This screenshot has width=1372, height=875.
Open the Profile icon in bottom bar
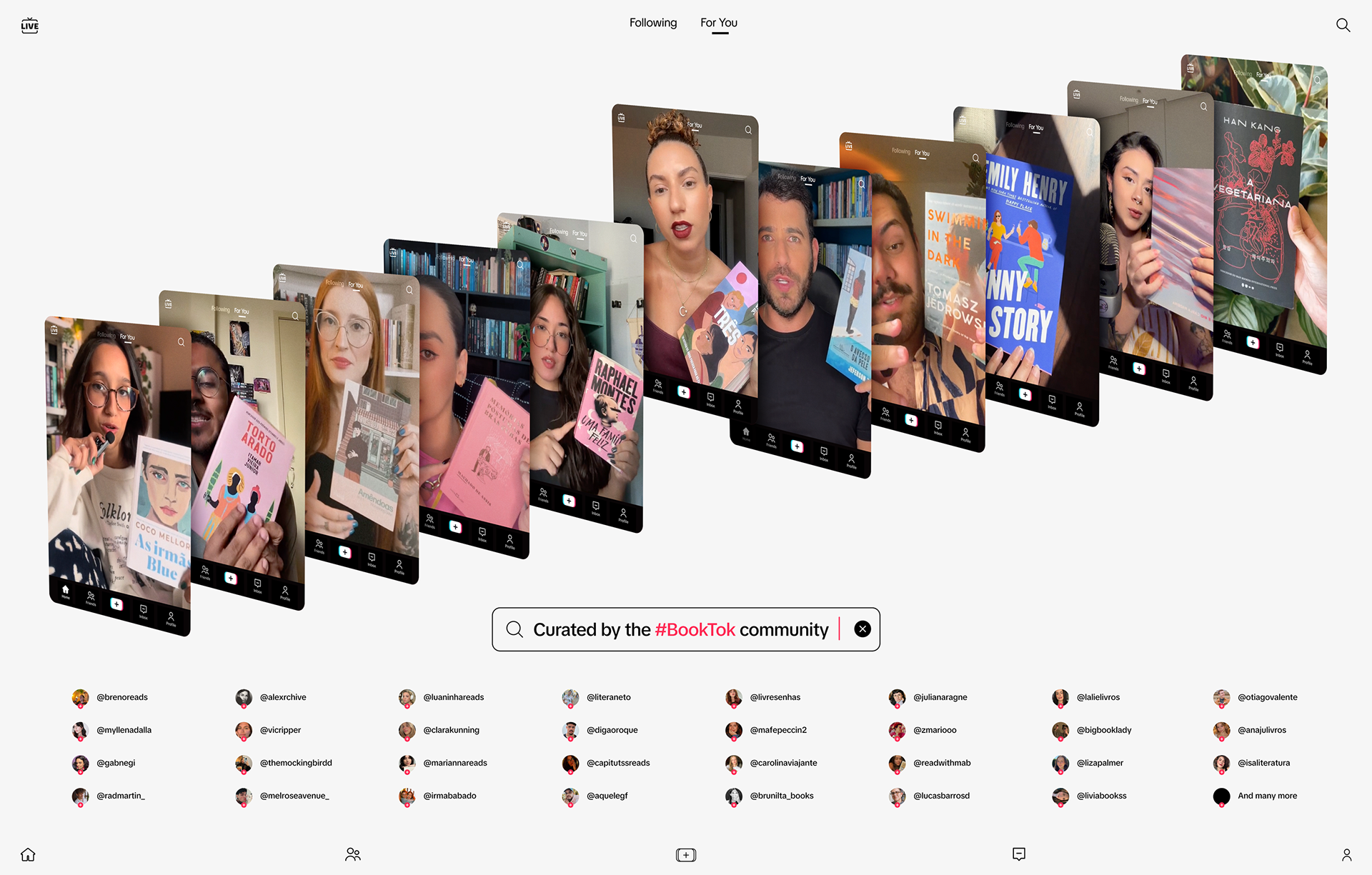[1346, 854]
